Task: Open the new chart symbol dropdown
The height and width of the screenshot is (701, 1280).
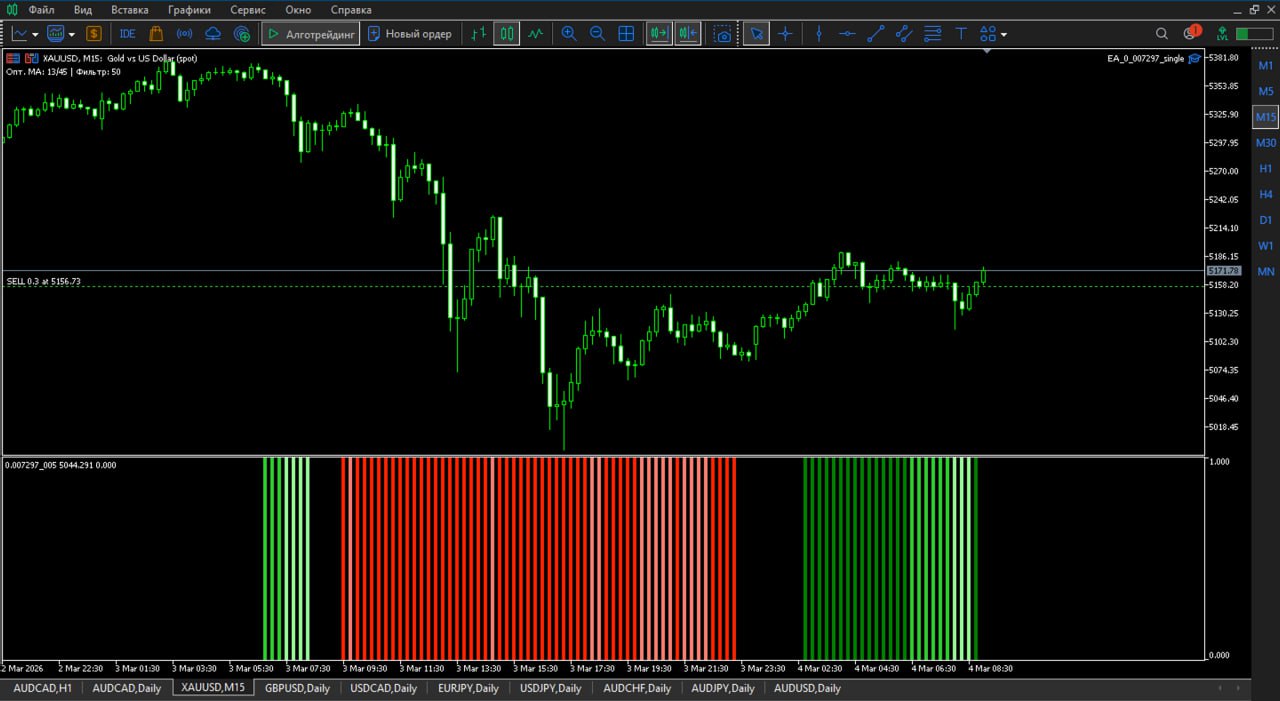Action: point(36,33)
